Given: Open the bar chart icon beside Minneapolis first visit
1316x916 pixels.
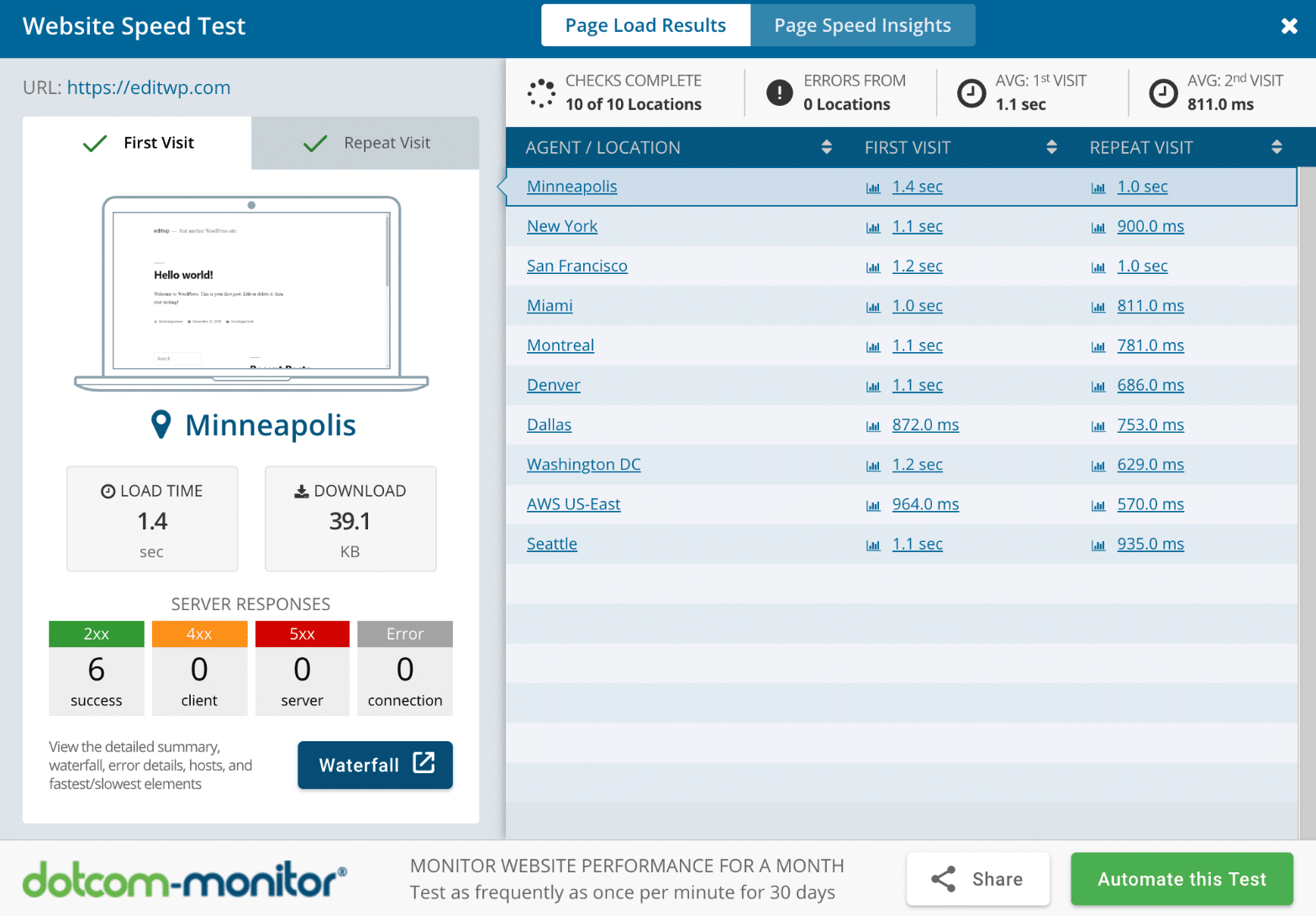Looking at the screenshot, I should 872,187.
